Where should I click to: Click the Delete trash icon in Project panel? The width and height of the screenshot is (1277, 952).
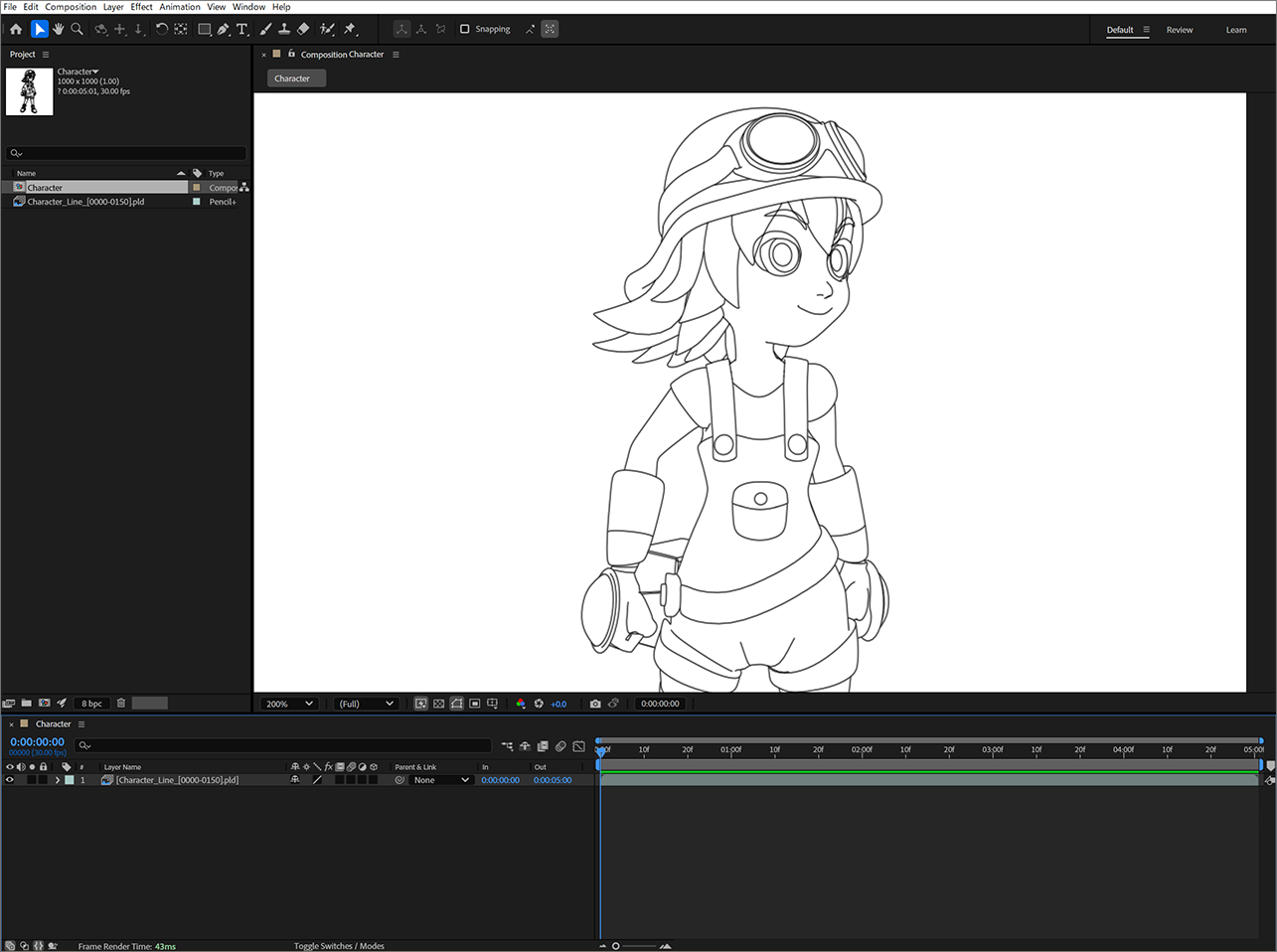click(x=121, y=704)
